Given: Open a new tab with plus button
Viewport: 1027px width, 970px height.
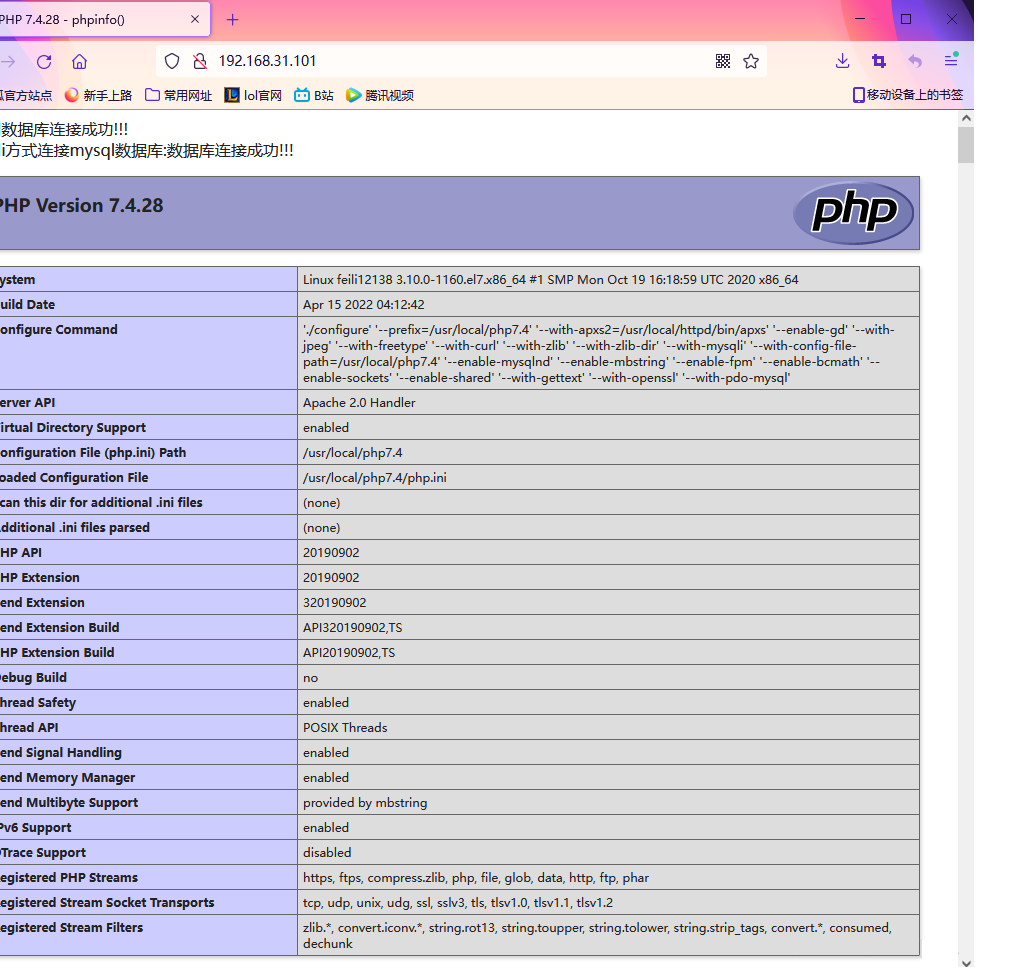Looking at the screenshot, I should coord(233,20).
